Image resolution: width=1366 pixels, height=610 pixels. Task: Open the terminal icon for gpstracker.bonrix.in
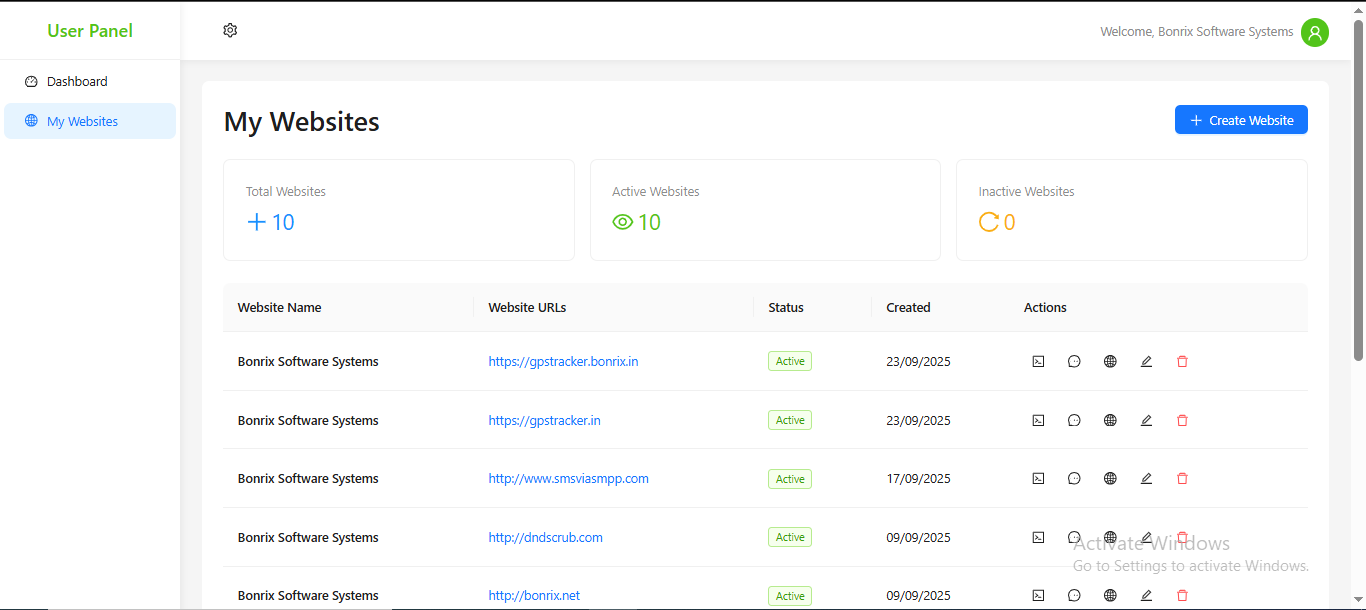[1038, 361]
